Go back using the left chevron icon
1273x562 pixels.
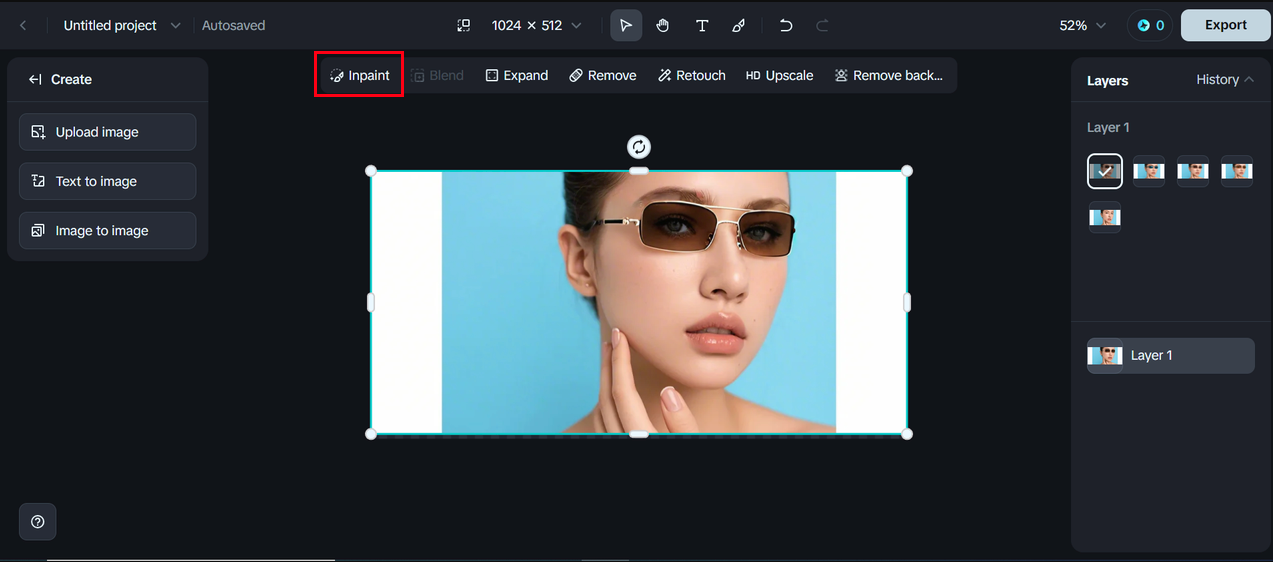click(x=23, y=25)
